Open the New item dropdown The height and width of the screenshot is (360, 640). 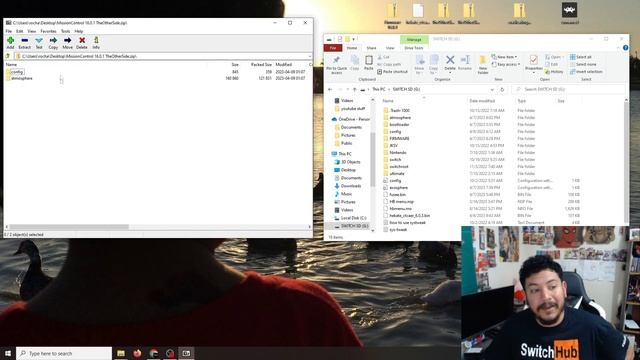click(x=504, y=57)
